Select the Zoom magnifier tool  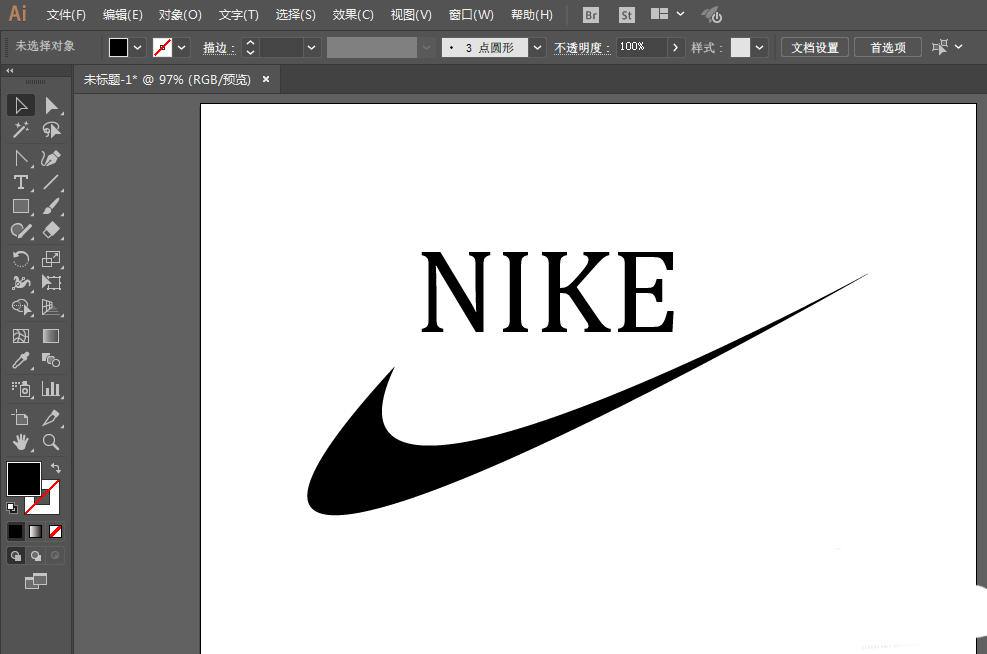tap(51, 442)
